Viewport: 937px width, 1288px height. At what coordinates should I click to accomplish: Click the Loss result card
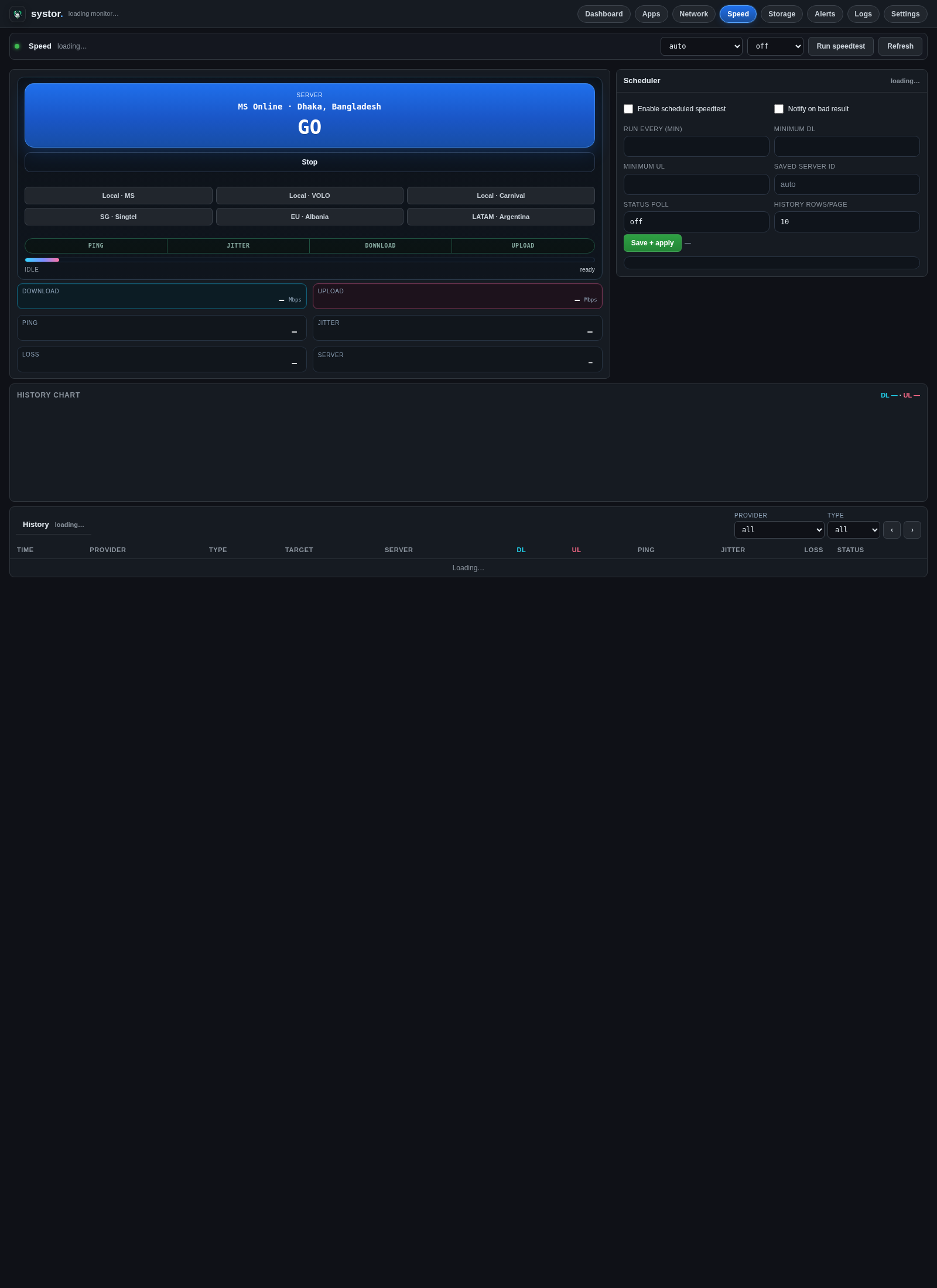[162, 359]
